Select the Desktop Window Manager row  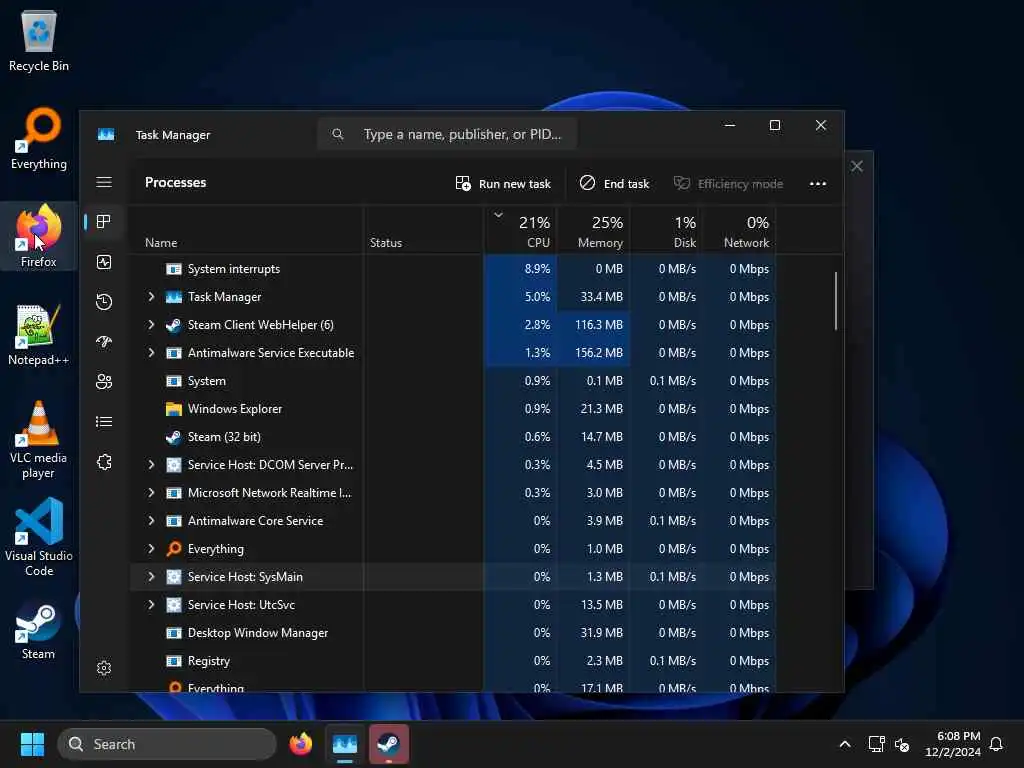453,633
